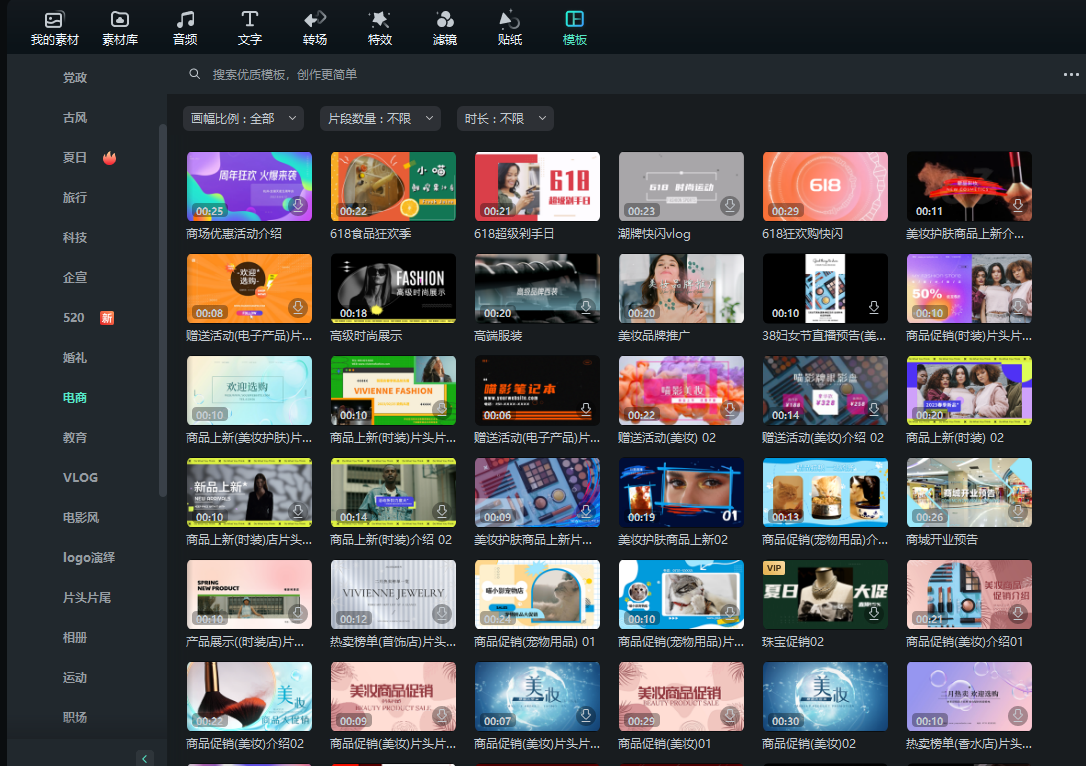1086x766 pixels.
Task: Select the 音频 audio icon
Action: coord(185,28)
